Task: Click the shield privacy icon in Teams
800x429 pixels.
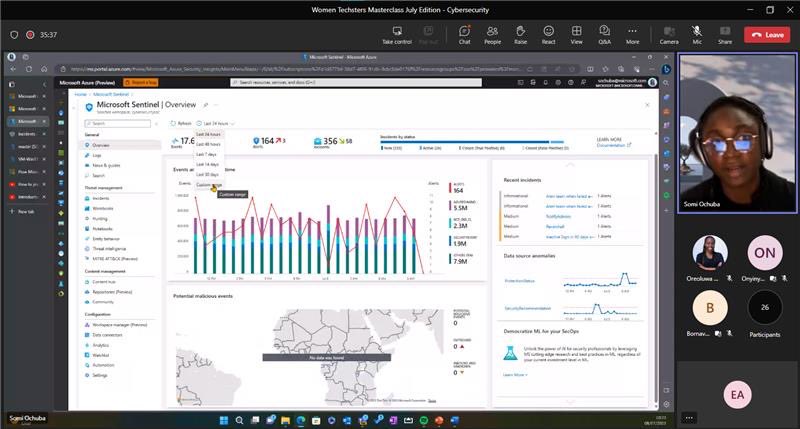Action: tap(14, 35)
